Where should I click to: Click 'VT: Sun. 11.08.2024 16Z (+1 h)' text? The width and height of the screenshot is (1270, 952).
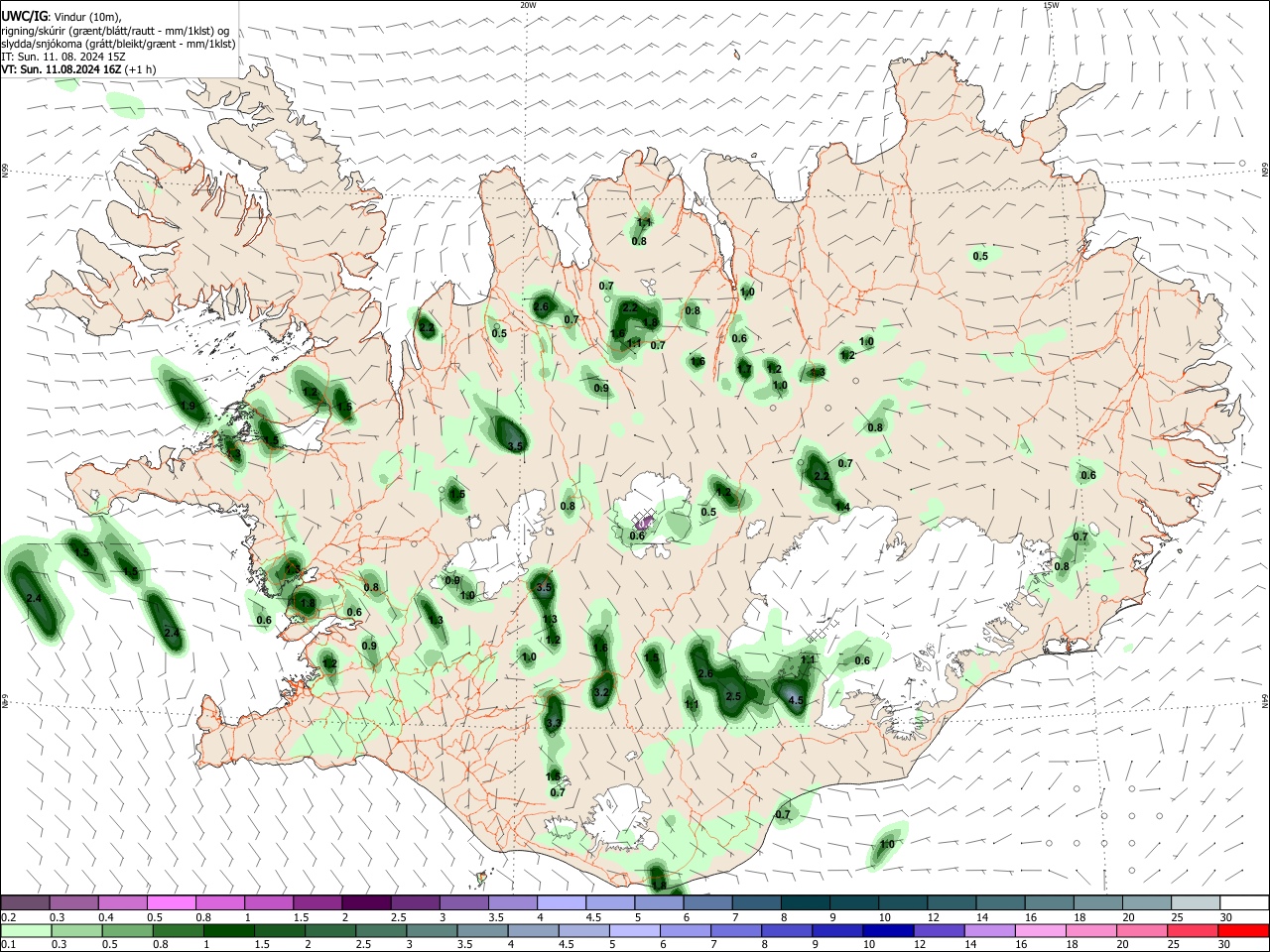point(78,69)
